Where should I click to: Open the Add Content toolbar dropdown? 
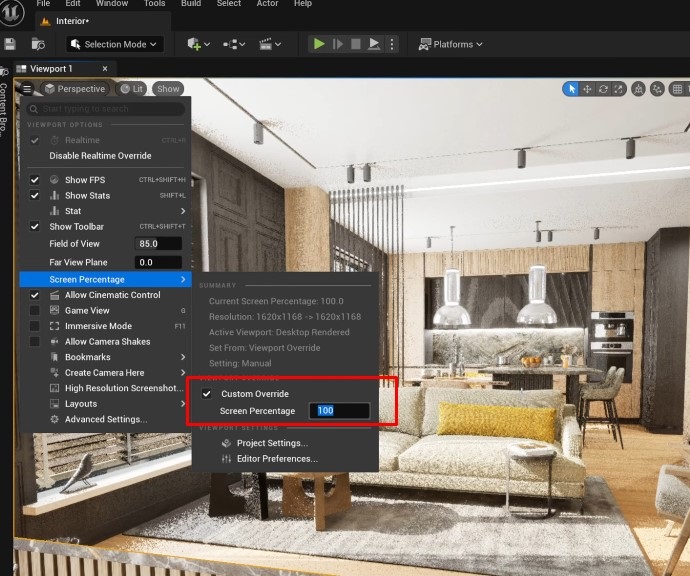(x=199, y=44)
